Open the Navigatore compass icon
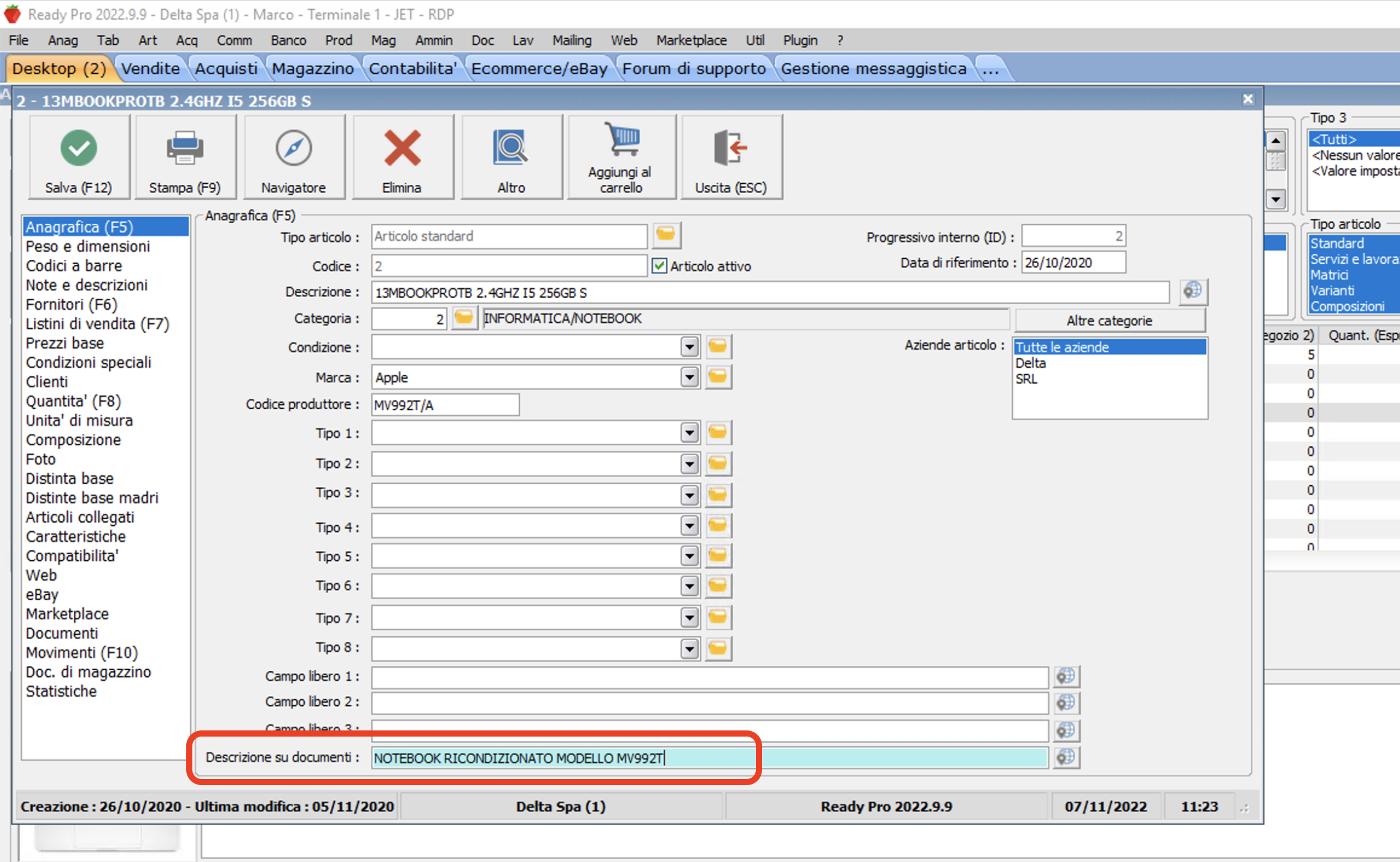The image size is (1400, 862). [293, 148]
